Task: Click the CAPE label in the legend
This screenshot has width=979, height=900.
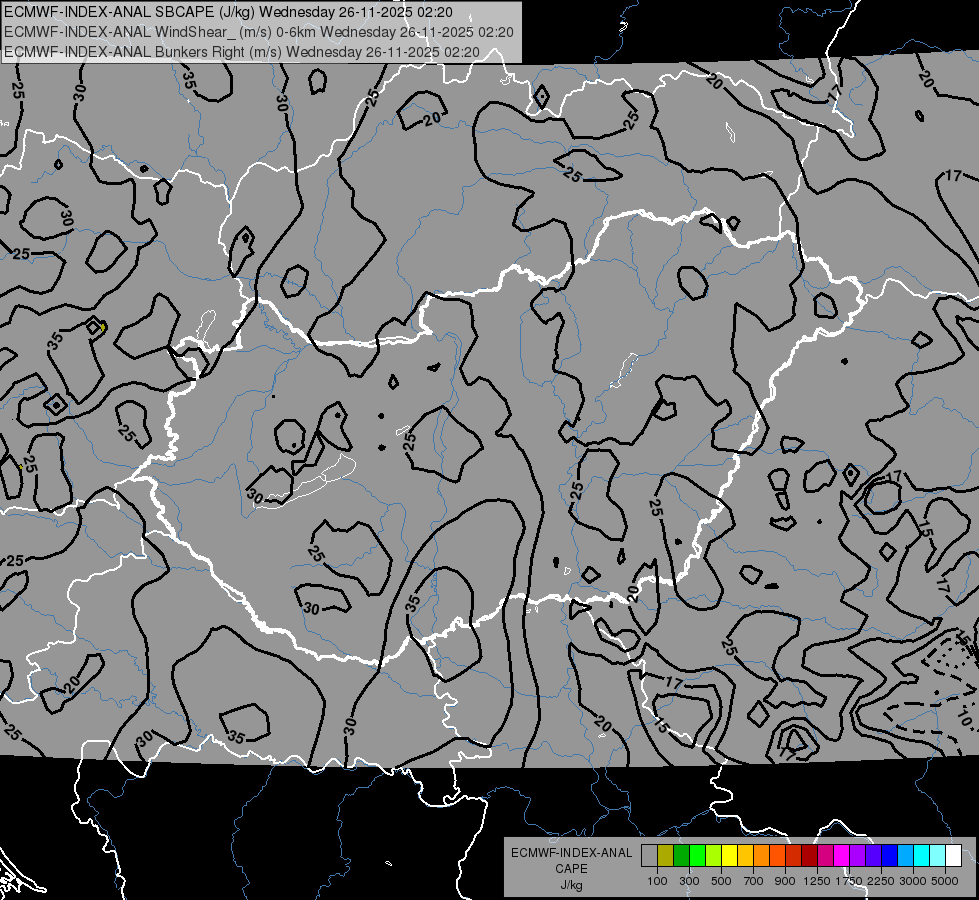Action: (571, 869)
